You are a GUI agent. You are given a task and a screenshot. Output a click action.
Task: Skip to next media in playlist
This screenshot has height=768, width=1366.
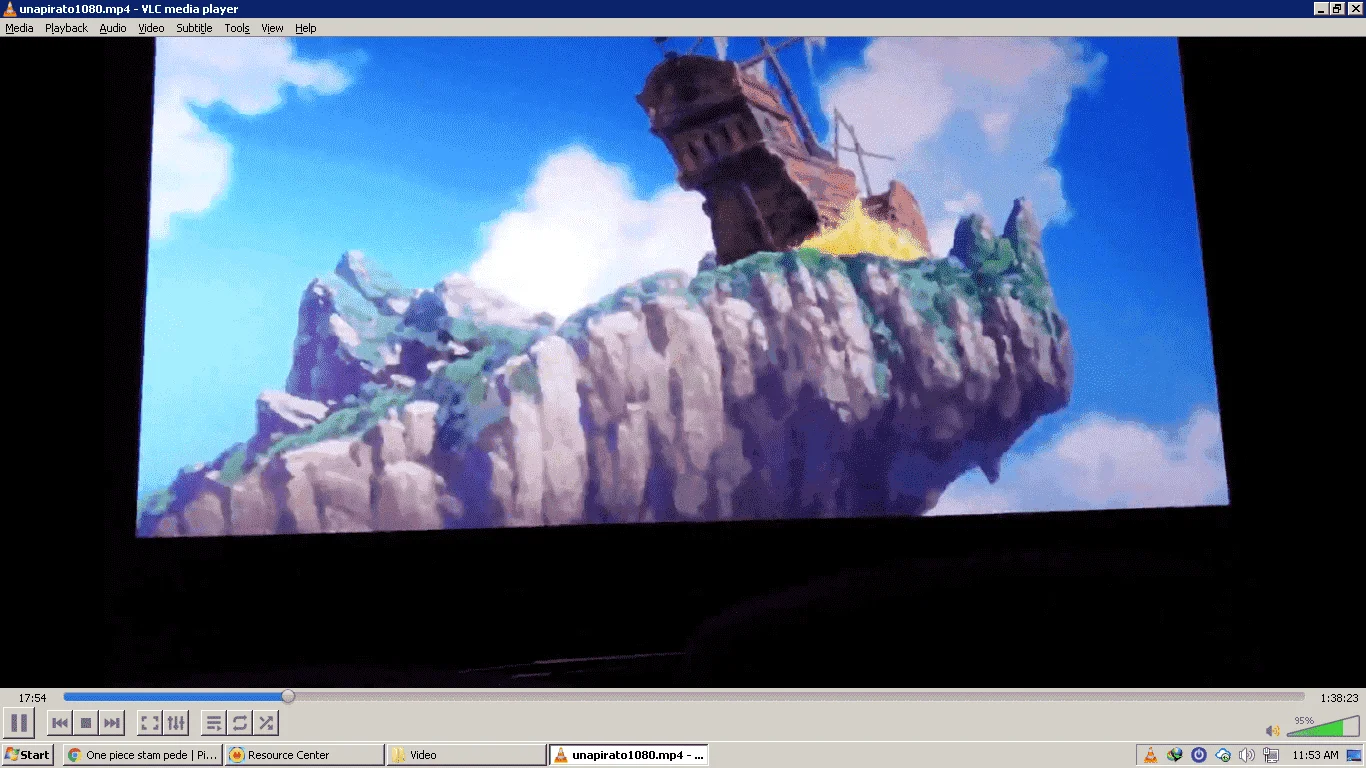(x=112, y=722)
